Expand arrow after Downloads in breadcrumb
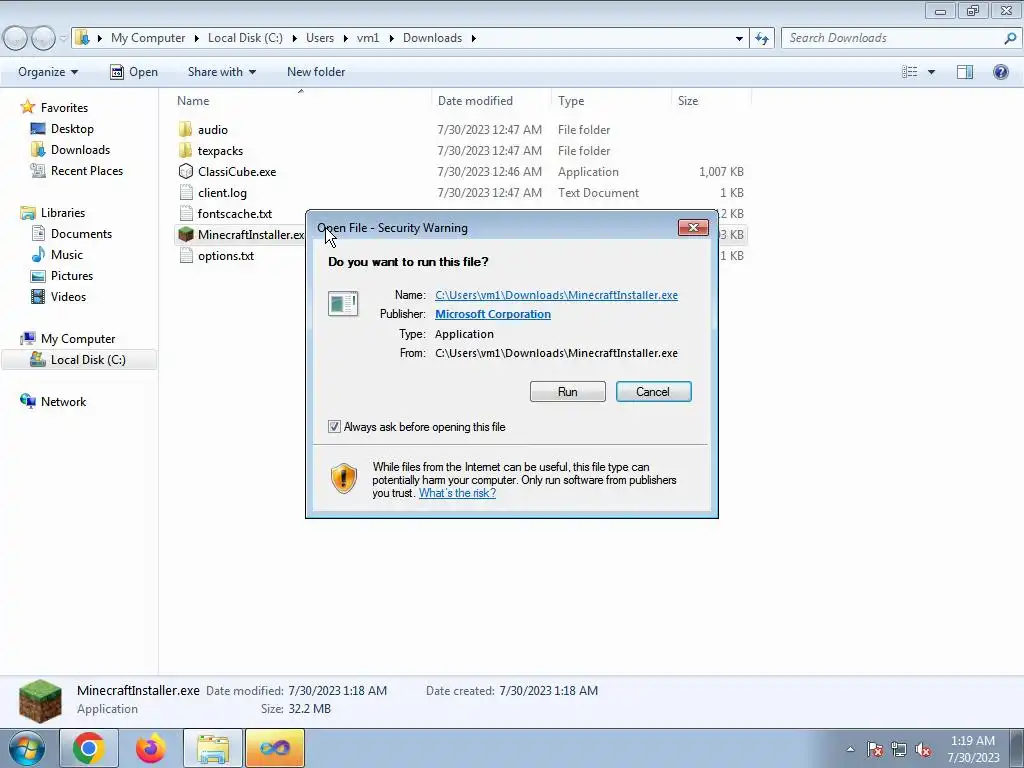This screenshot has width=1024, height=768. pyautogui.click(x=473, y=39)
